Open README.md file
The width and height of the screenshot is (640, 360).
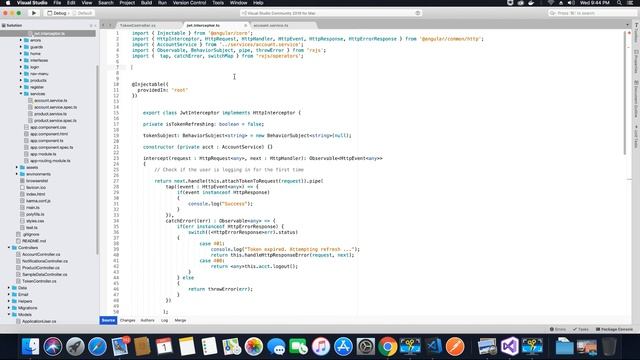coord(34,241)
